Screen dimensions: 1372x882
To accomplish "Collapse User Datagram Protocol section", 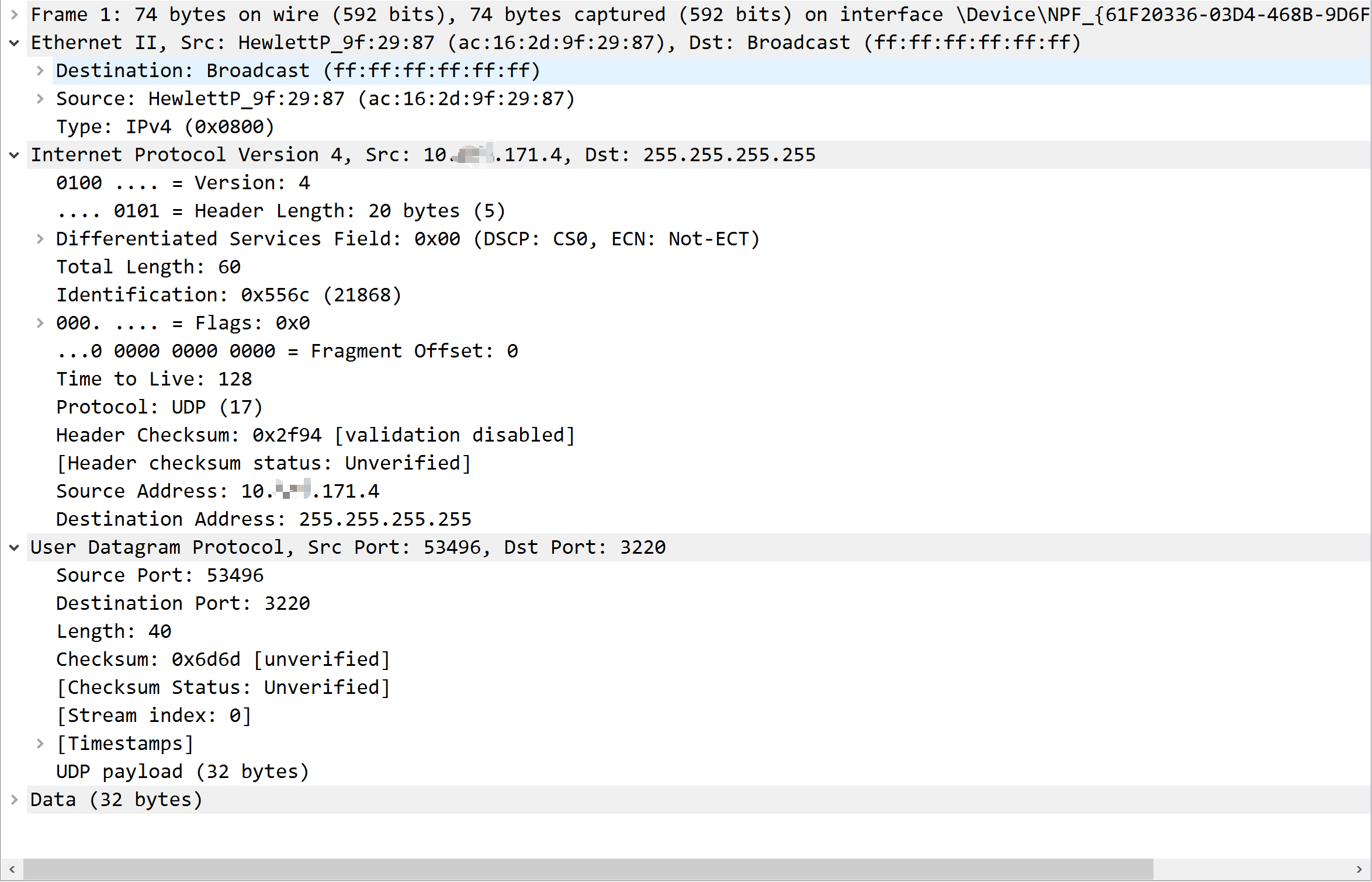I will tap(15, 547).
